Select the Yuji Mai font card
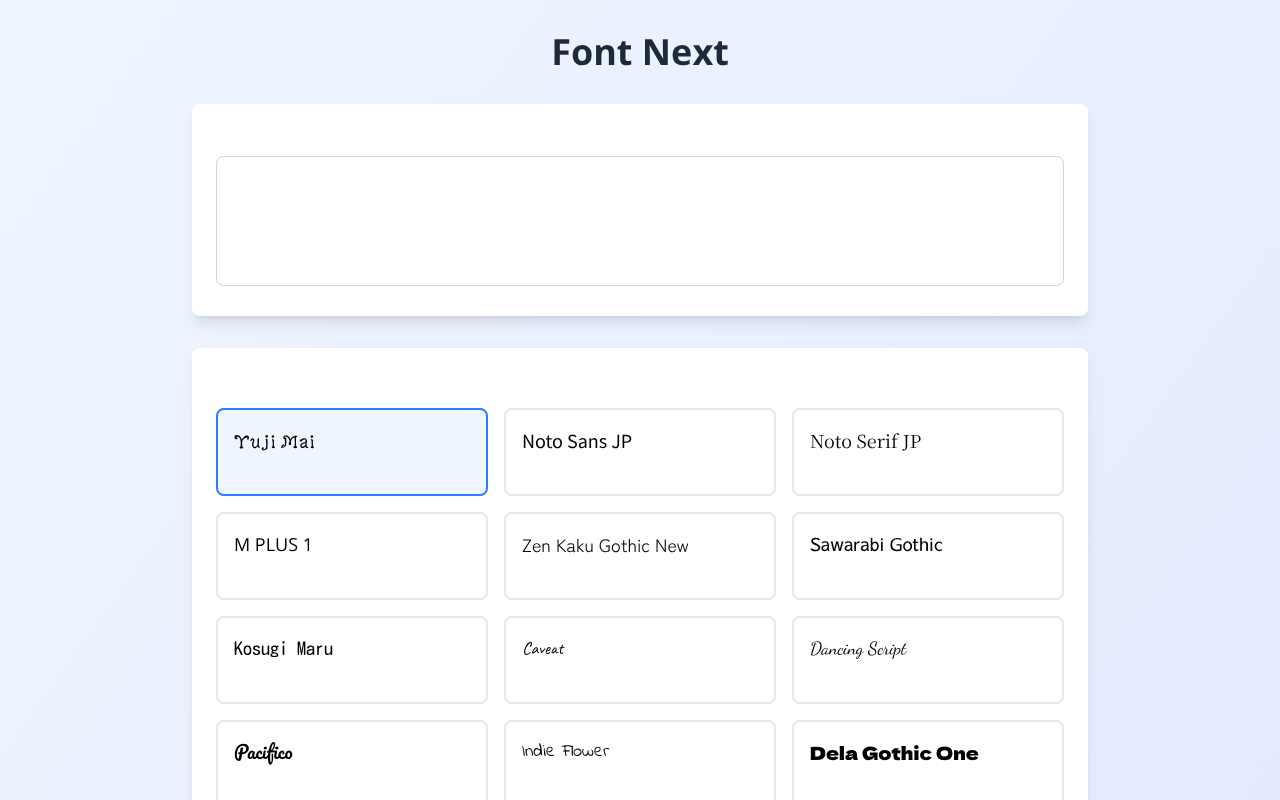The width and height of the screenshot is (1280, 800). pyautogui.click(x=352, y=452)
